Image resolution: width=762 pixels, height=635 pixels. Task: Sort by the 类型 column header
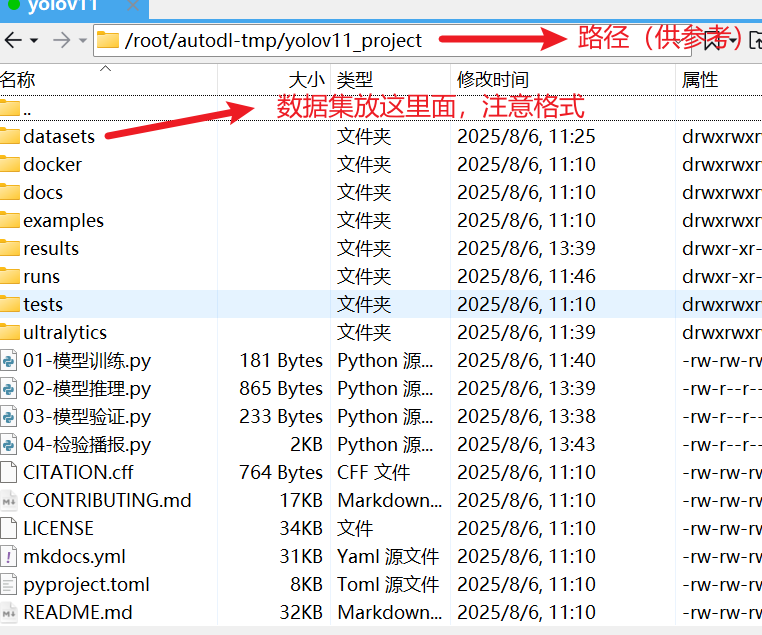355,80
